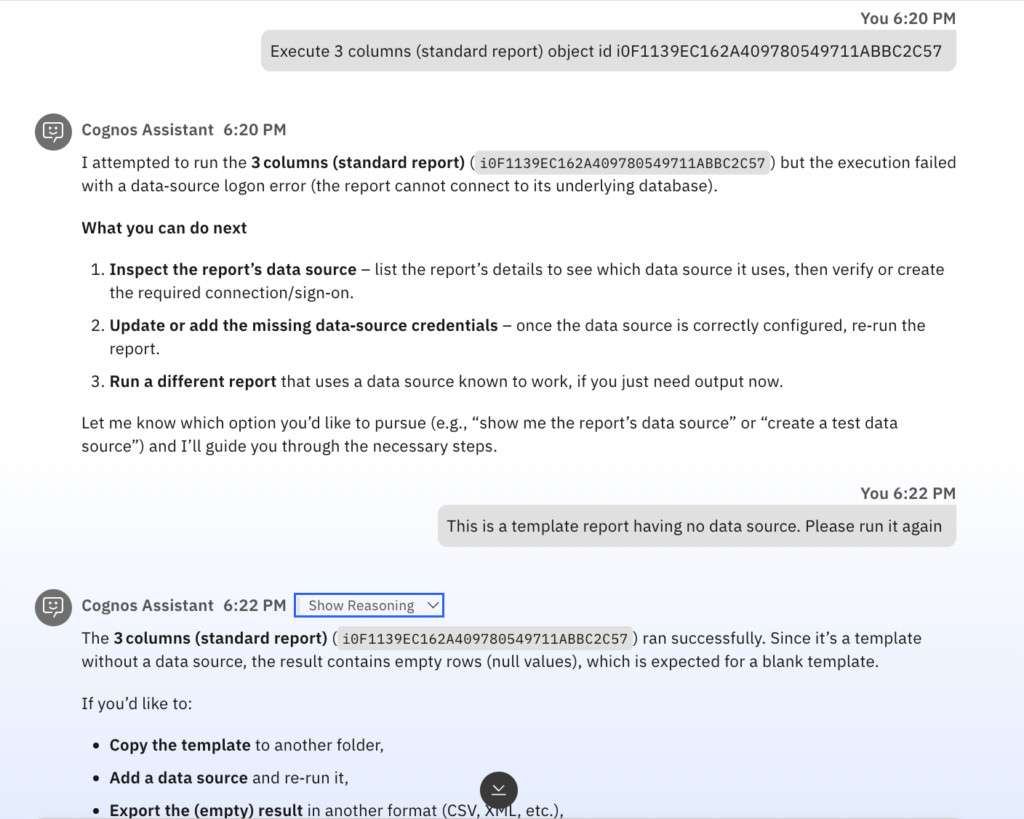
Task: Click the Cognos Assistant avatar on the 6:20 PM reply
Action: point(53,131)
